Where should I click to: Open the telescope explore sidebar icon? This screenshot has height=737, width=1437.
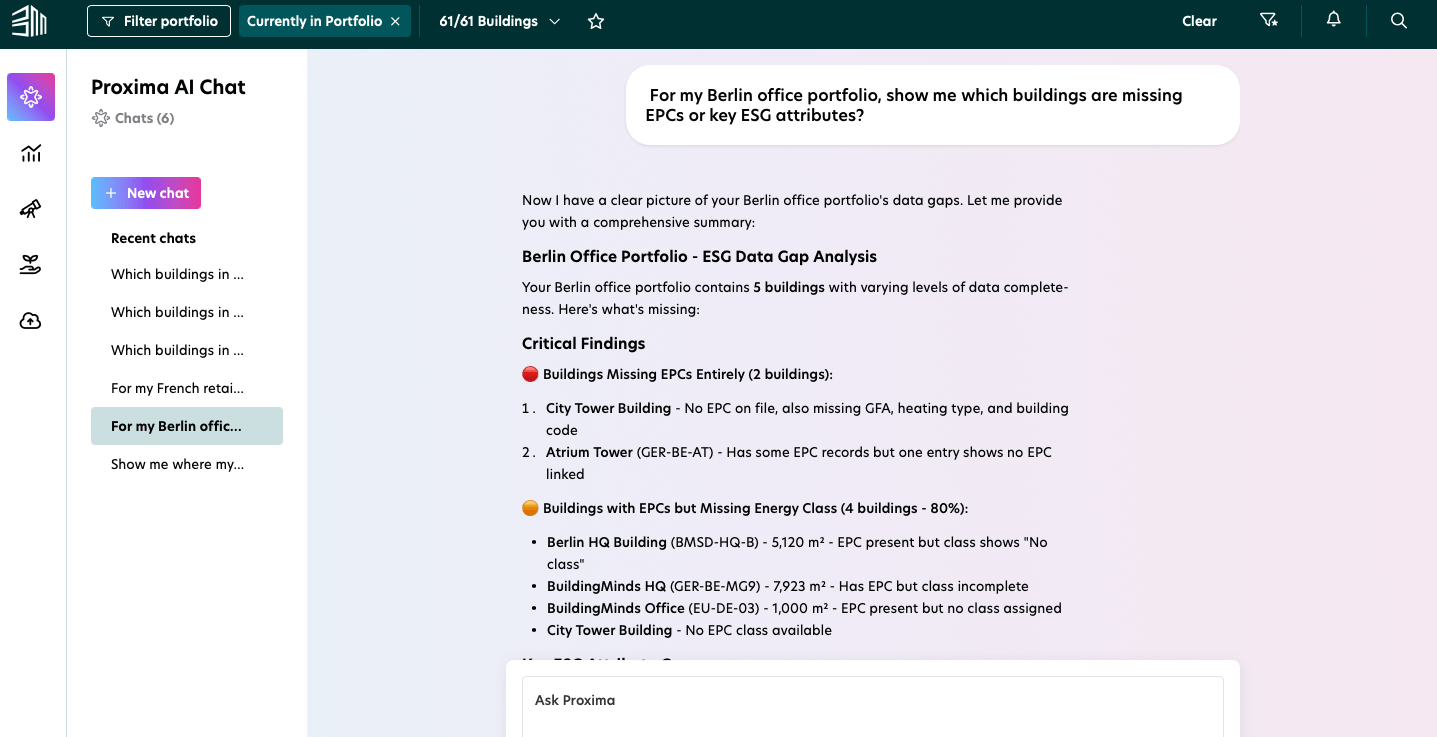[x=31, y=209]
